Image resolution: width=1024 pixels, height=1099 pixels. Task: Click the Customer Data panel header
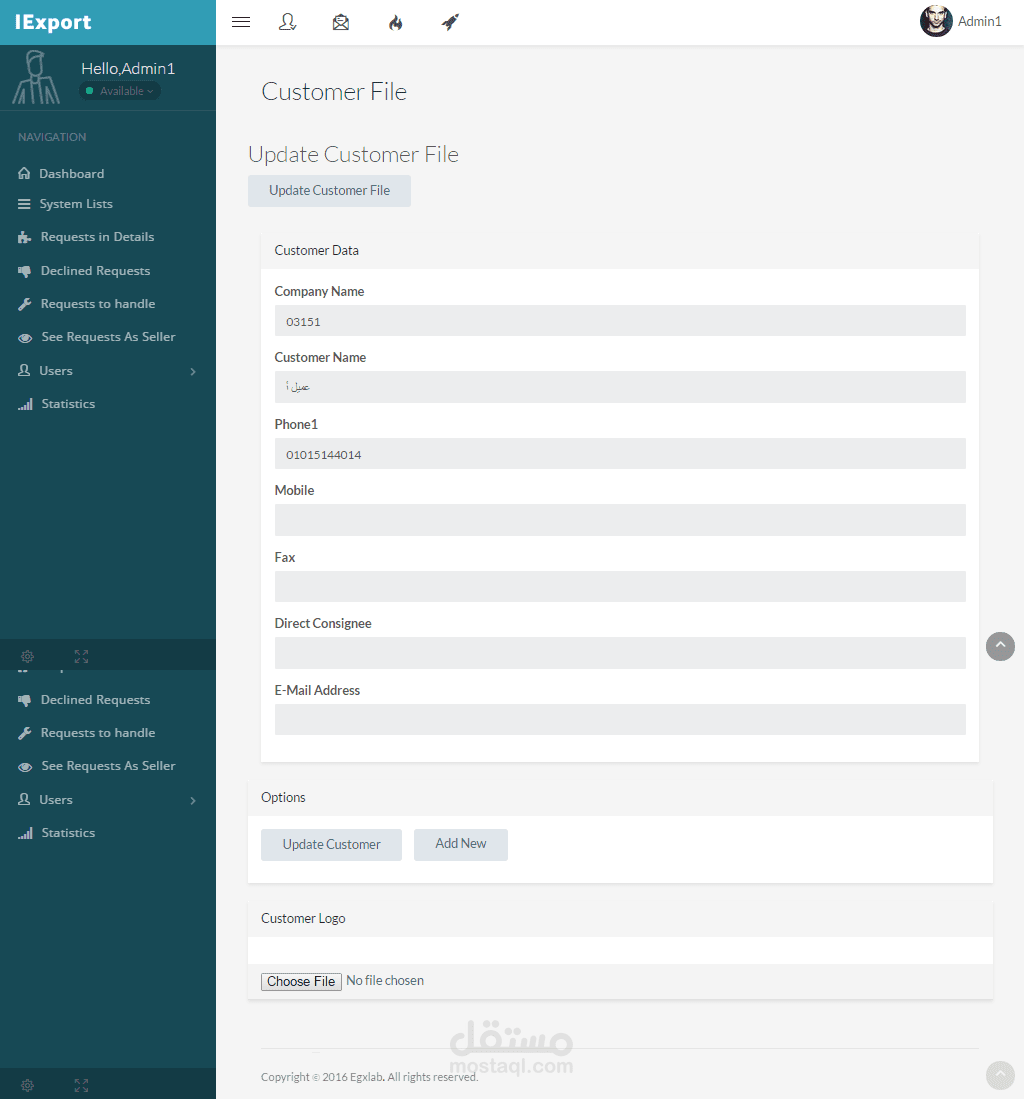[x=620, y=250]
